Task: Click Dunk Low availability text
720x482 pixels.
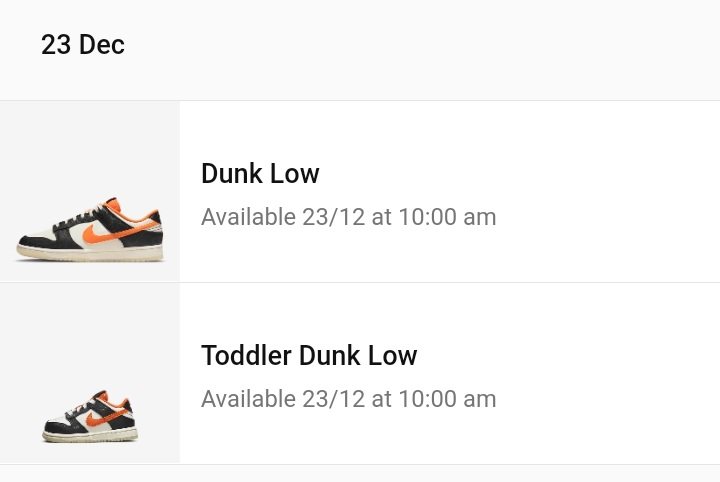Action: pyautogui.click(x=348, y=217)
